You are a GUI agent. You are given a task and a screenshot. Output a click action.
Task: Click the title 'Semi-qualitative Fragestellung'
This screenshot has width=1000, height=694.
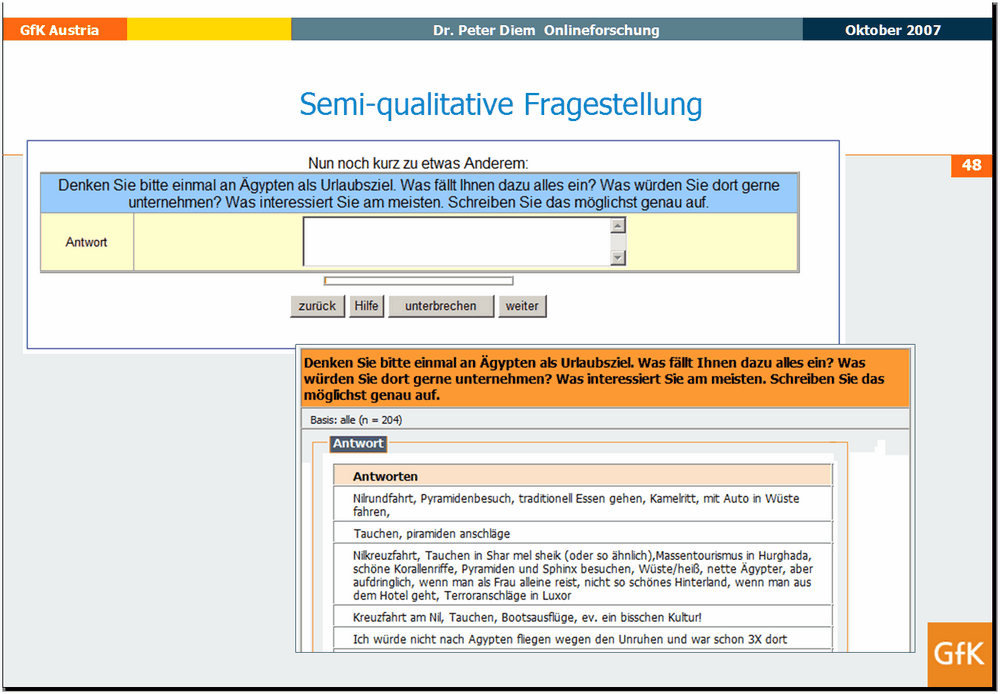point(501,104)
